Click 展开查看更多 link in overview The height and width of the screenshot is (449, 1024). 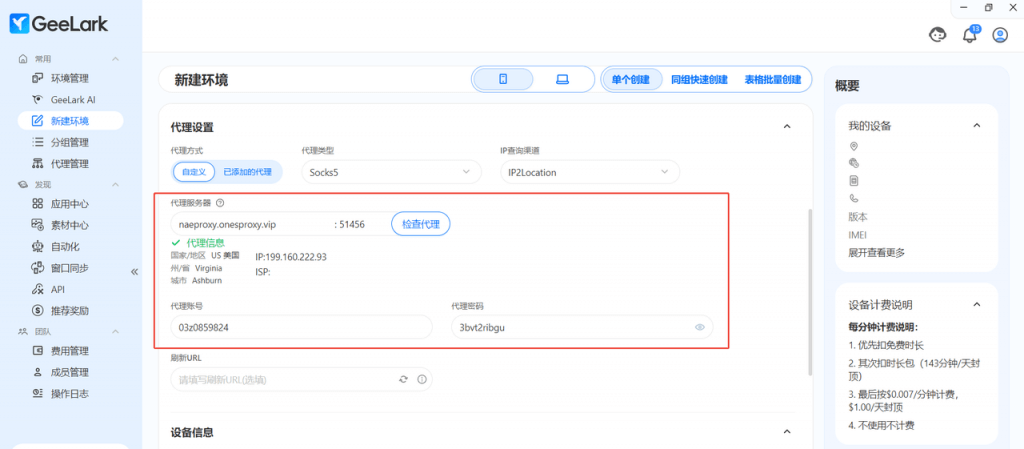tap(877, 252)
